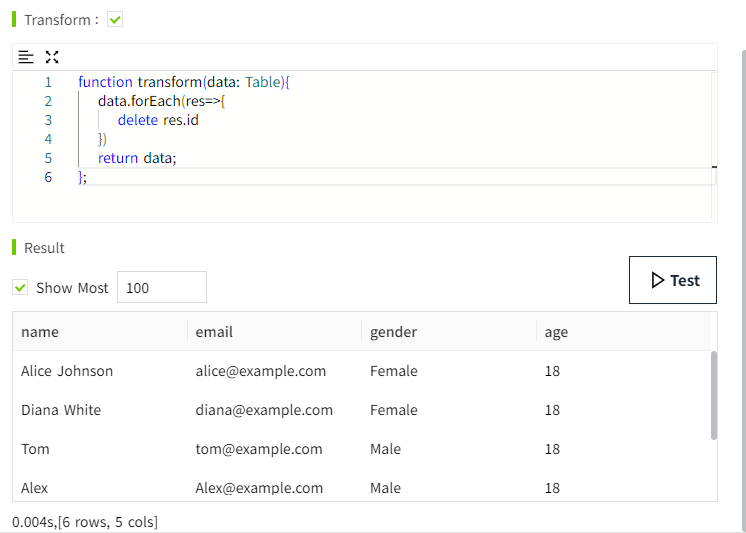Viewport: 746px width, 533px height.
Task: Select the Tom row name cell
Action: [x=35, y=449]
